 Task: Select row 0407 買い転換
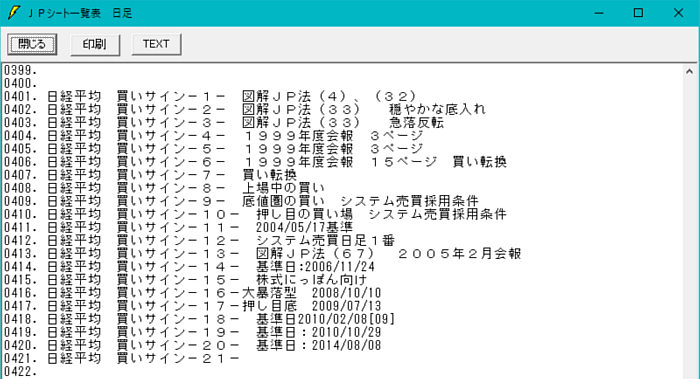150,175
